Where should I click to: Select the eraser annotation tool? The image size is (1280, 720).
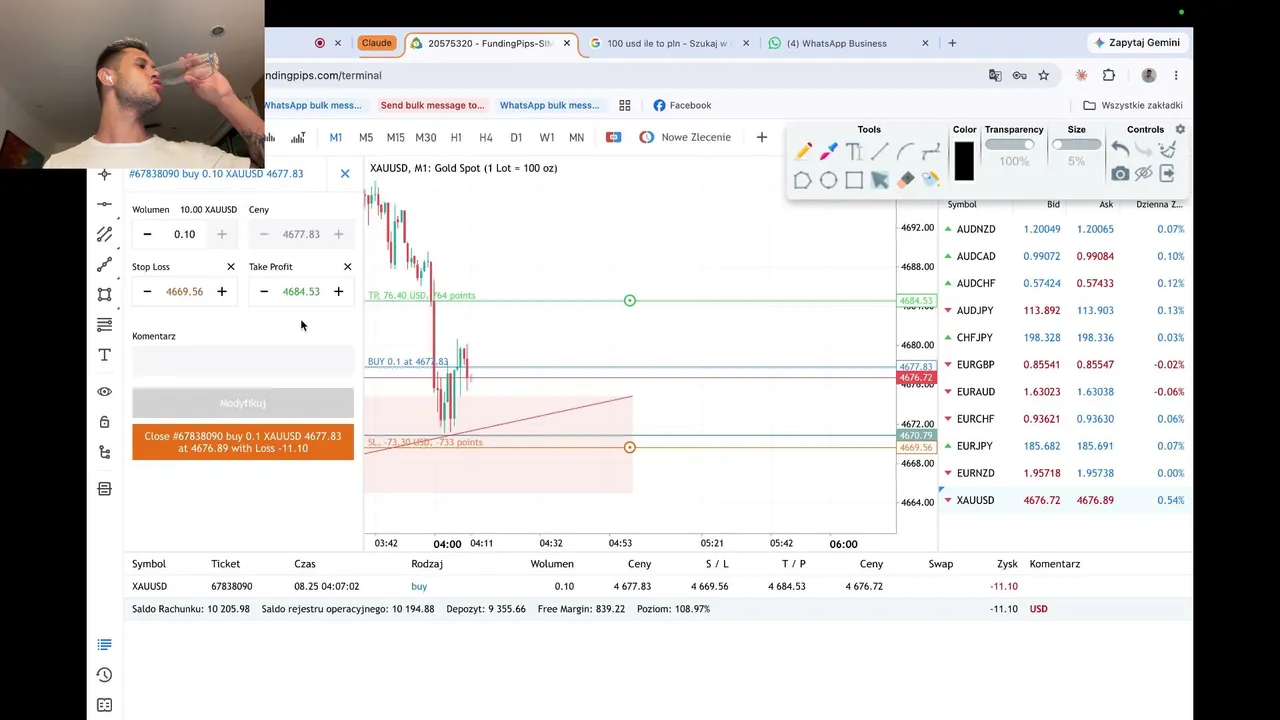click(x=905, y=180)
